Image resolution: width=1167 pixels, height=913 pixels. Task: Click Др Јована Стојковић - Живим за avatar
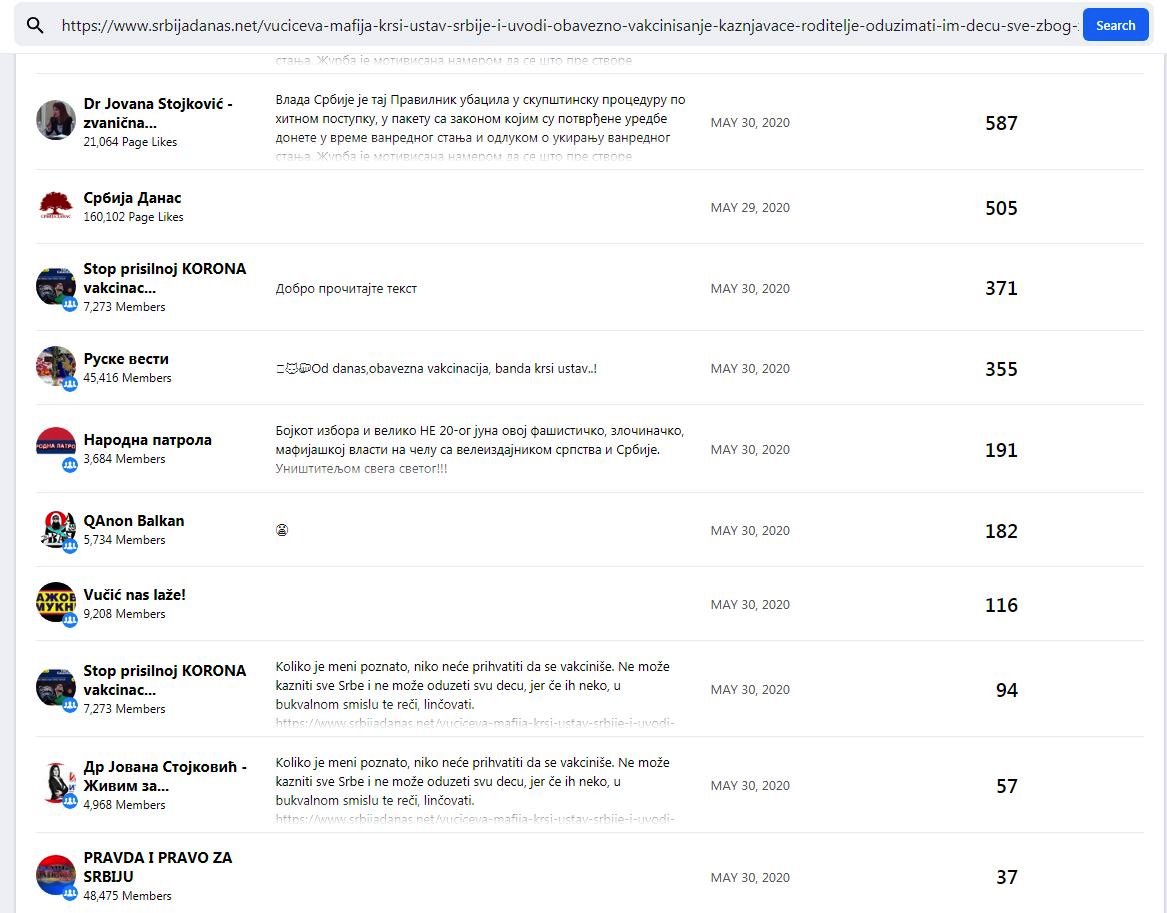[x=56, y=784]
